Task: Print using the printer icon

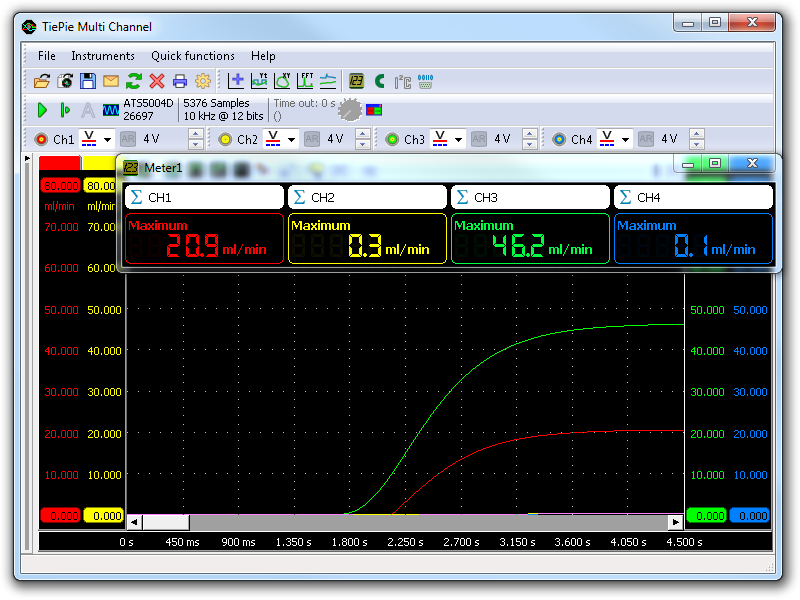Action: [180, 81]
